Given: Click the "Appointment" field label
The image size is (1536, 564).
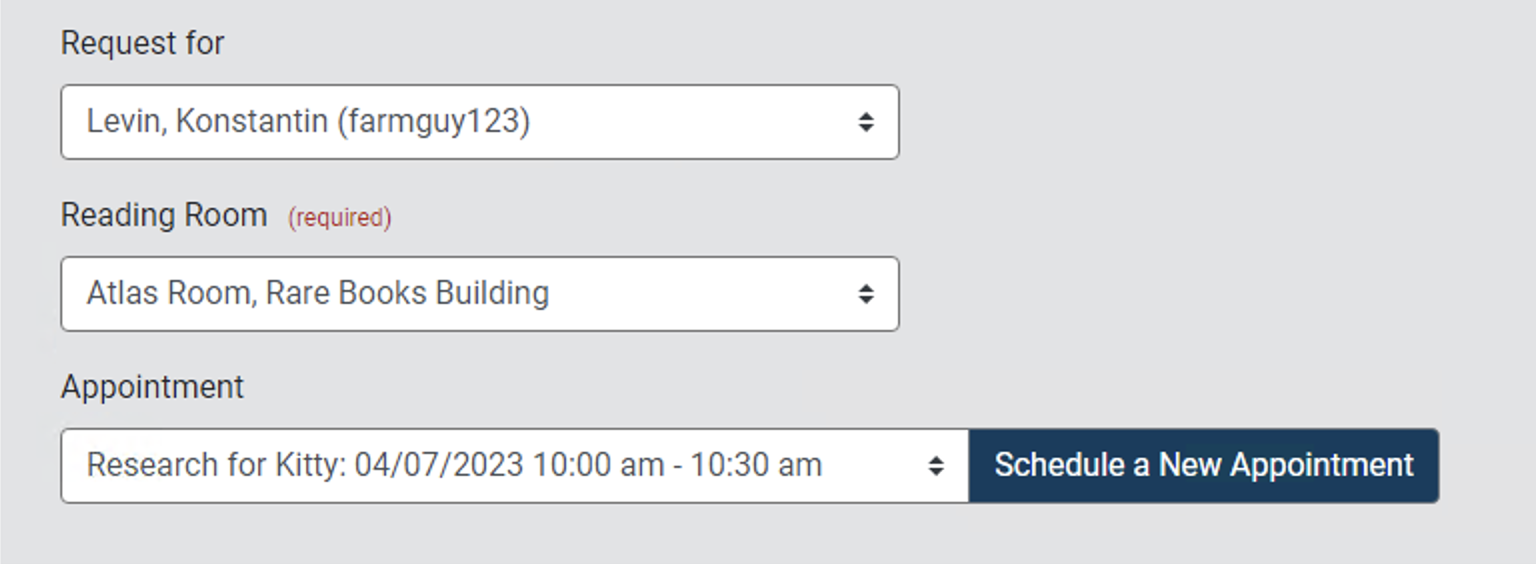Looking at the screenshot, I should pos(152,387).
